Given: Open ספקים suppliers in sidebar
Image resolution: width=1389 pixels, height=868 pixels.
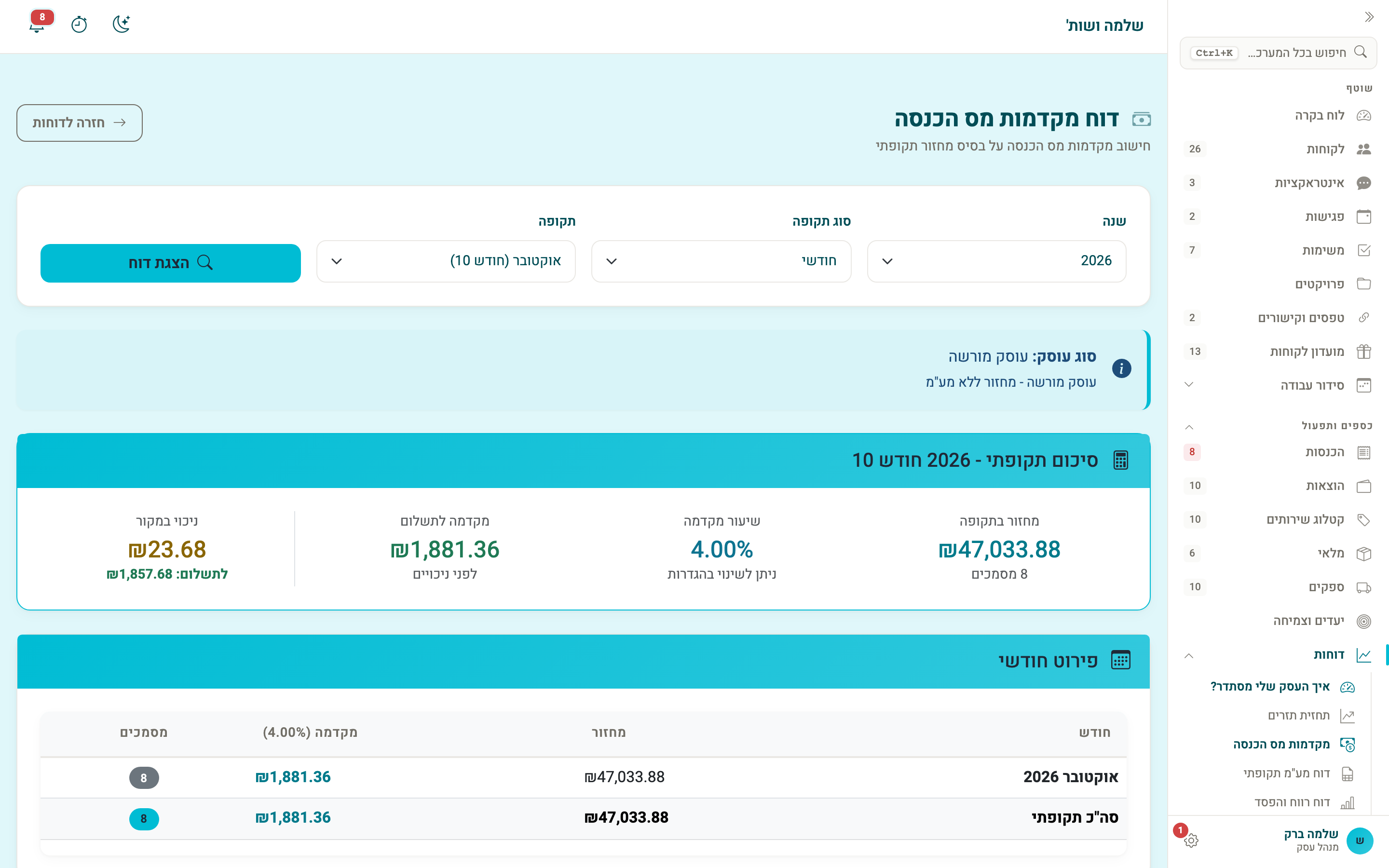Looking at the screenshot, I should point(1278,587).
